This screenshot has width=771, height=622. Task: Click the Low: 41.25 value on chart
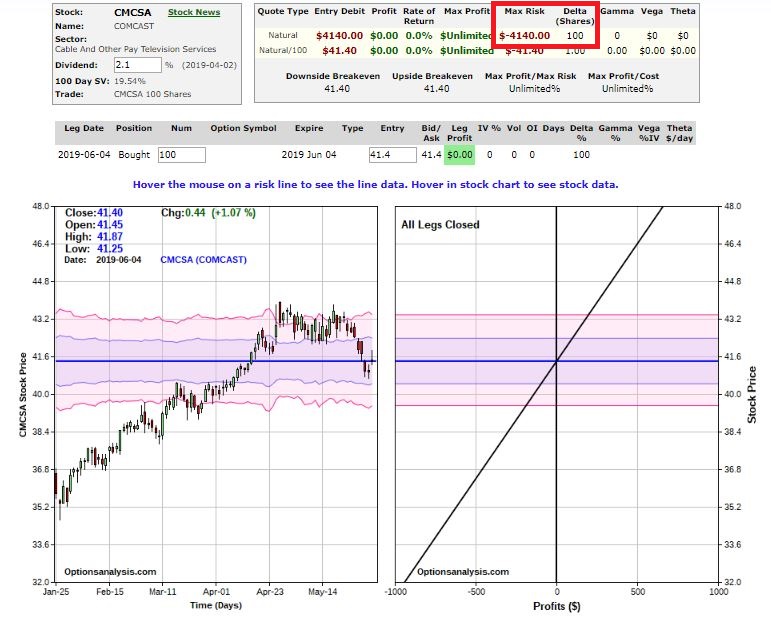110,249
